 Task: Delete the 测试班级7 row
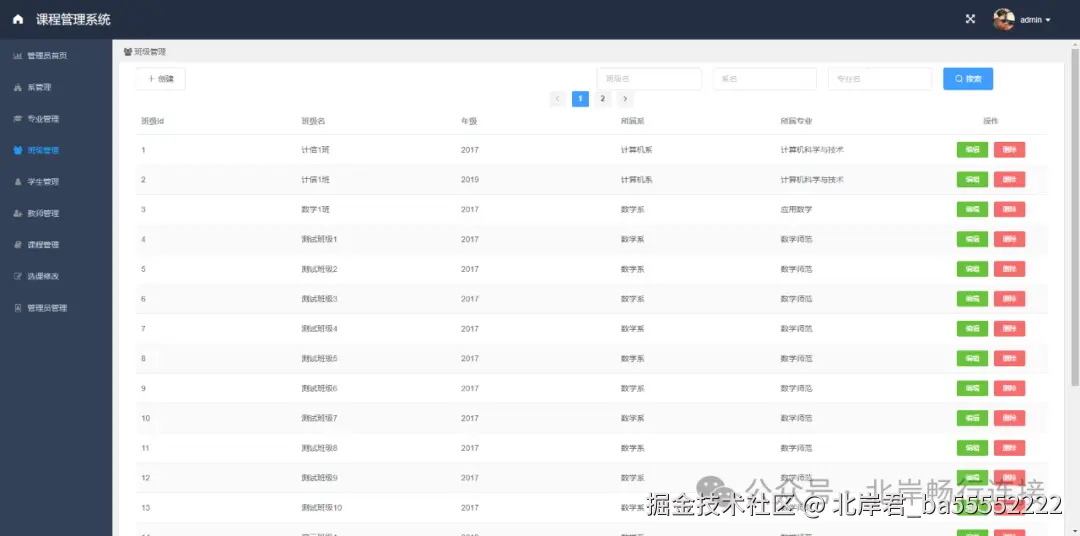pos(1009,418)
